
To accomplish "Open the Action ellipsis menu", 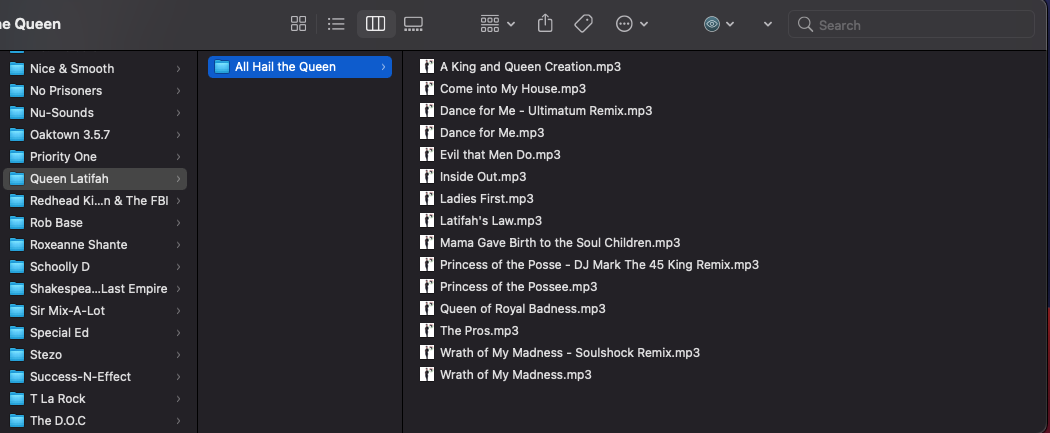I will click(x=631, y=24).
